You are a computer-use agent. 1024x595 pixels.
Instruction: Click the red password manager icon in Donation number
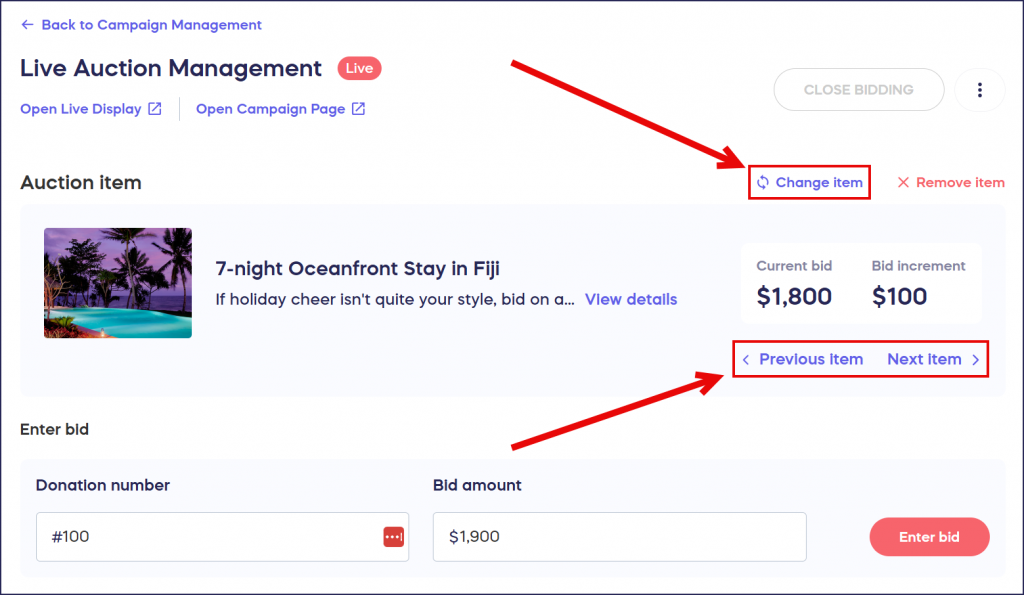pos(393,537)
